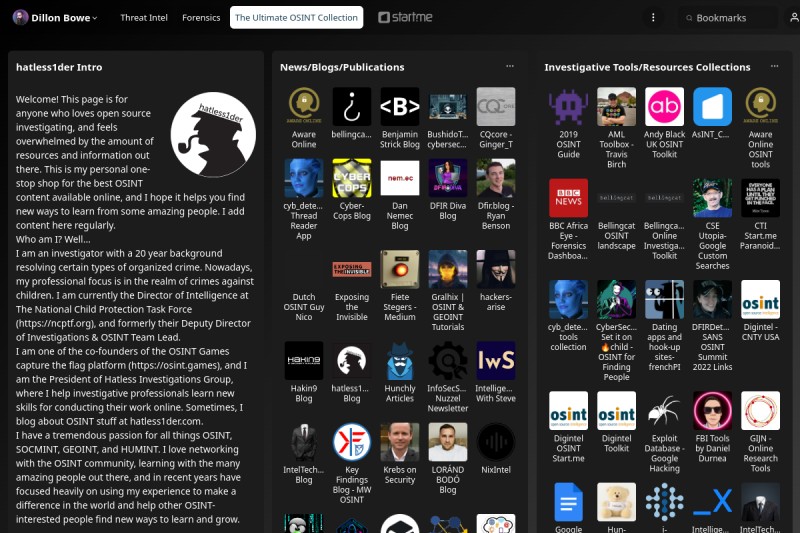
Task: Expand the Dillon Bowe account dropdown
Action: click(x=55, y=17)
